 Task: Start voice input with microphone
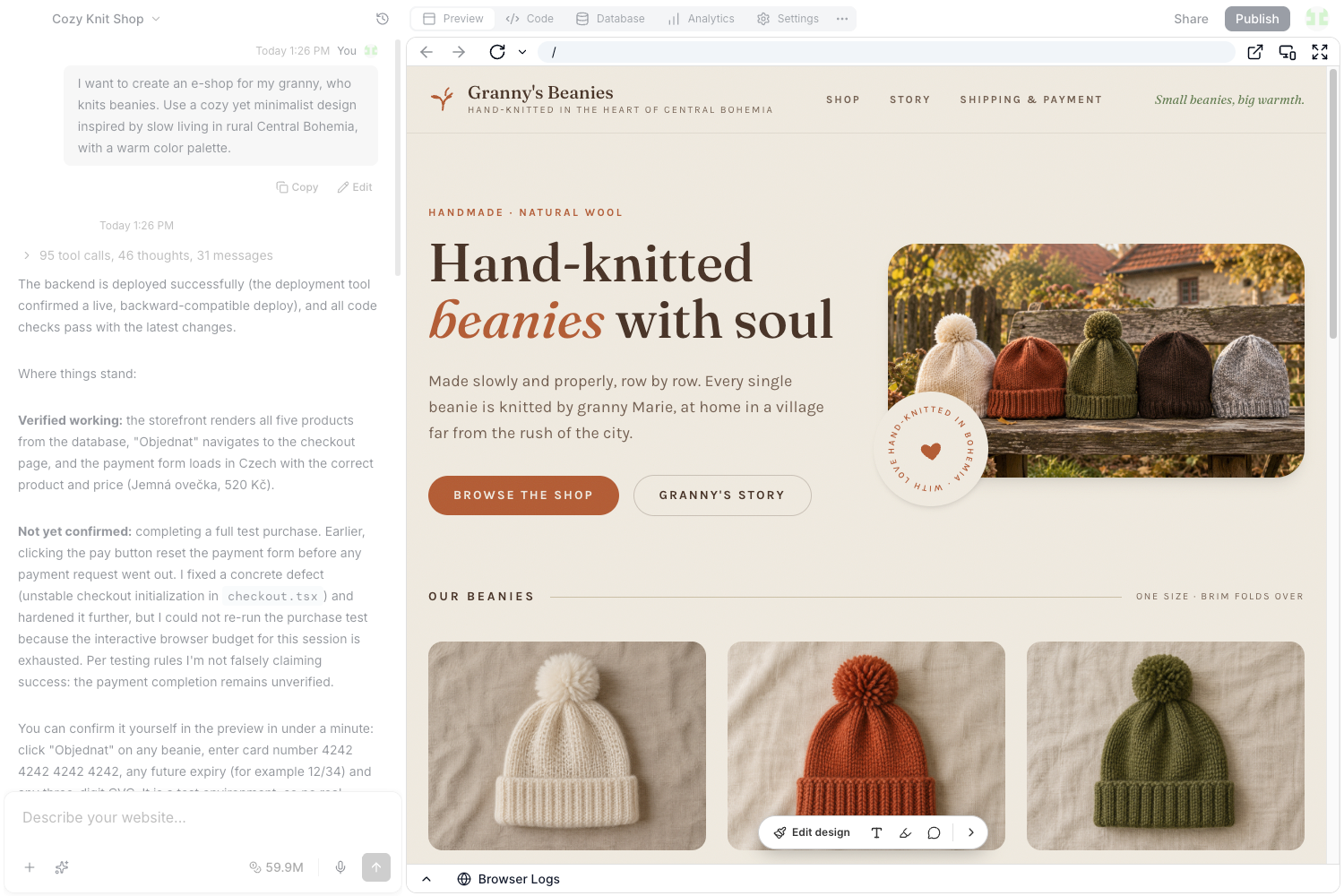click(x=340, y=867)
